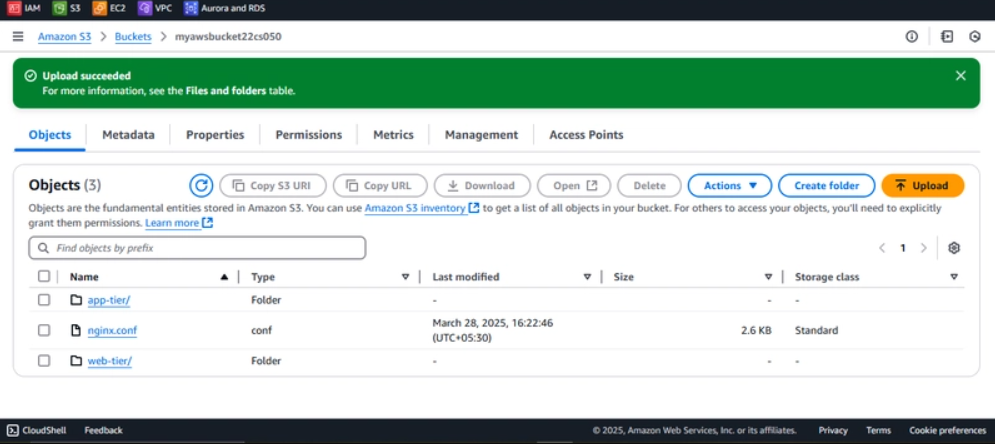Open the Actions dropdown
The width and height of the screenshot is (995, 444).
point(730,186)
